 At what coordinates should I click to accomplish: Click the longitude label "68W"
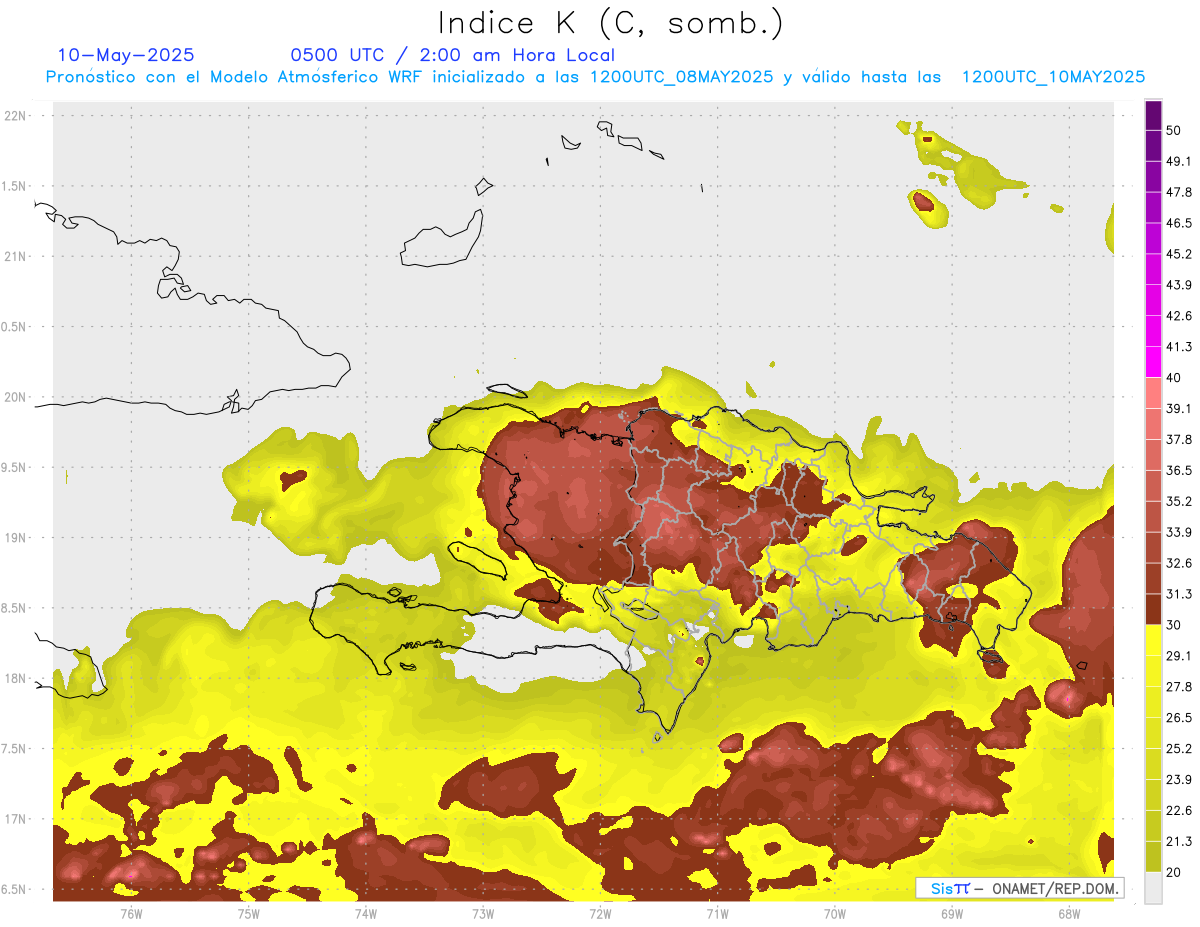tap(1069, 913)
